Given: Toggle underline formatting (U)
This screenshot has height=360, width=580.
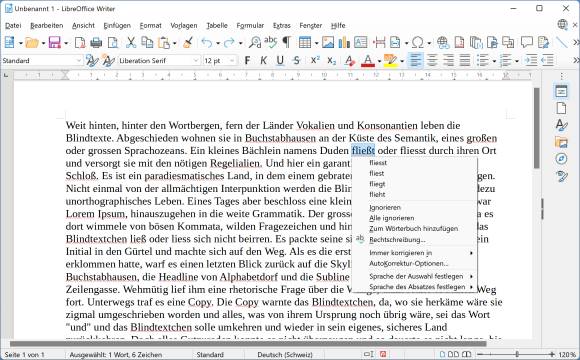Looking at the screenshot, I should [x=280, y=60].
